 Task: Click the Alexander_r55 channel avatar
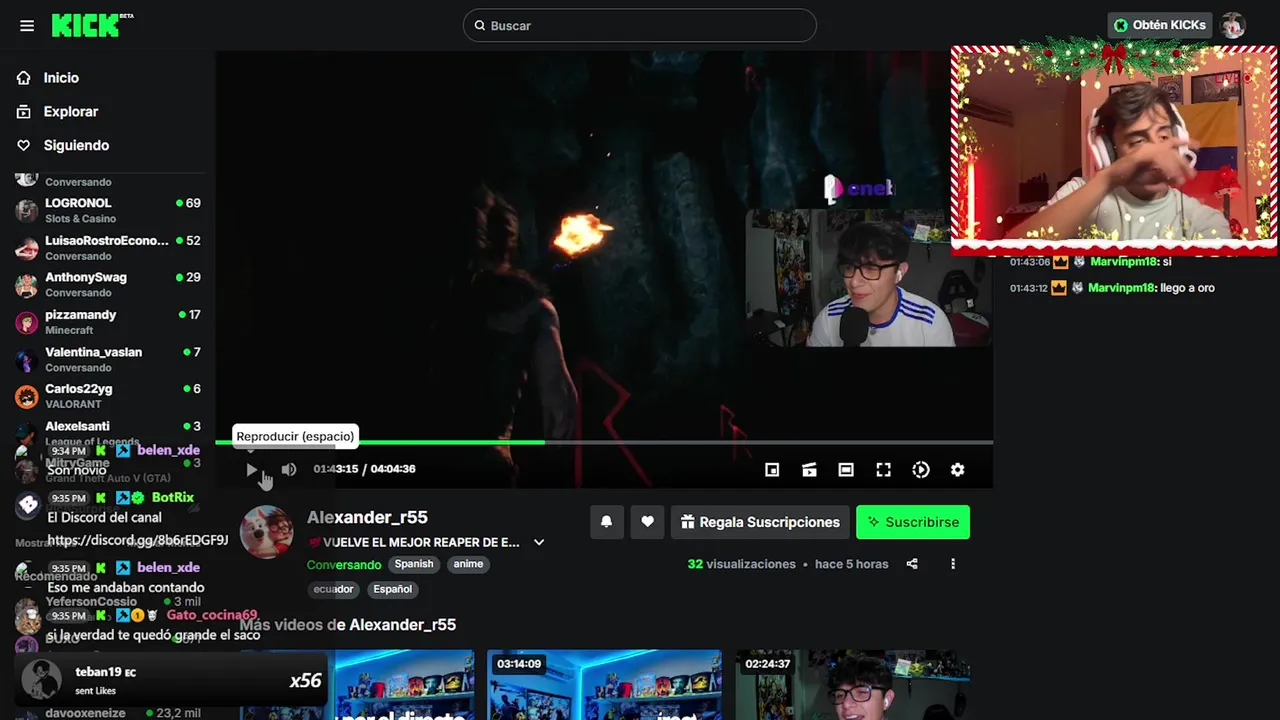pos(267,531)
